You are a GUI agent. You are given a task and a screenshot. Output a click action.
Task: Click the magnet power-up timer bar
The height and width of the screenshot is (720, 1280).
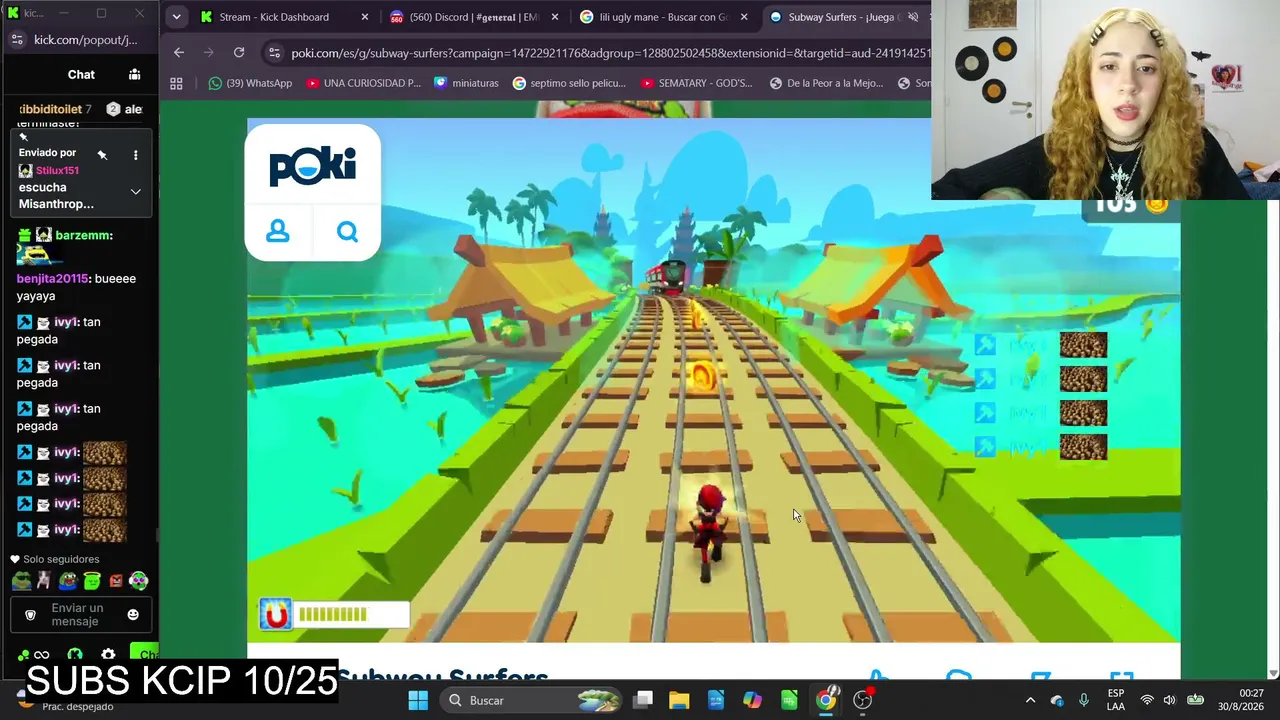click(351, 614)
